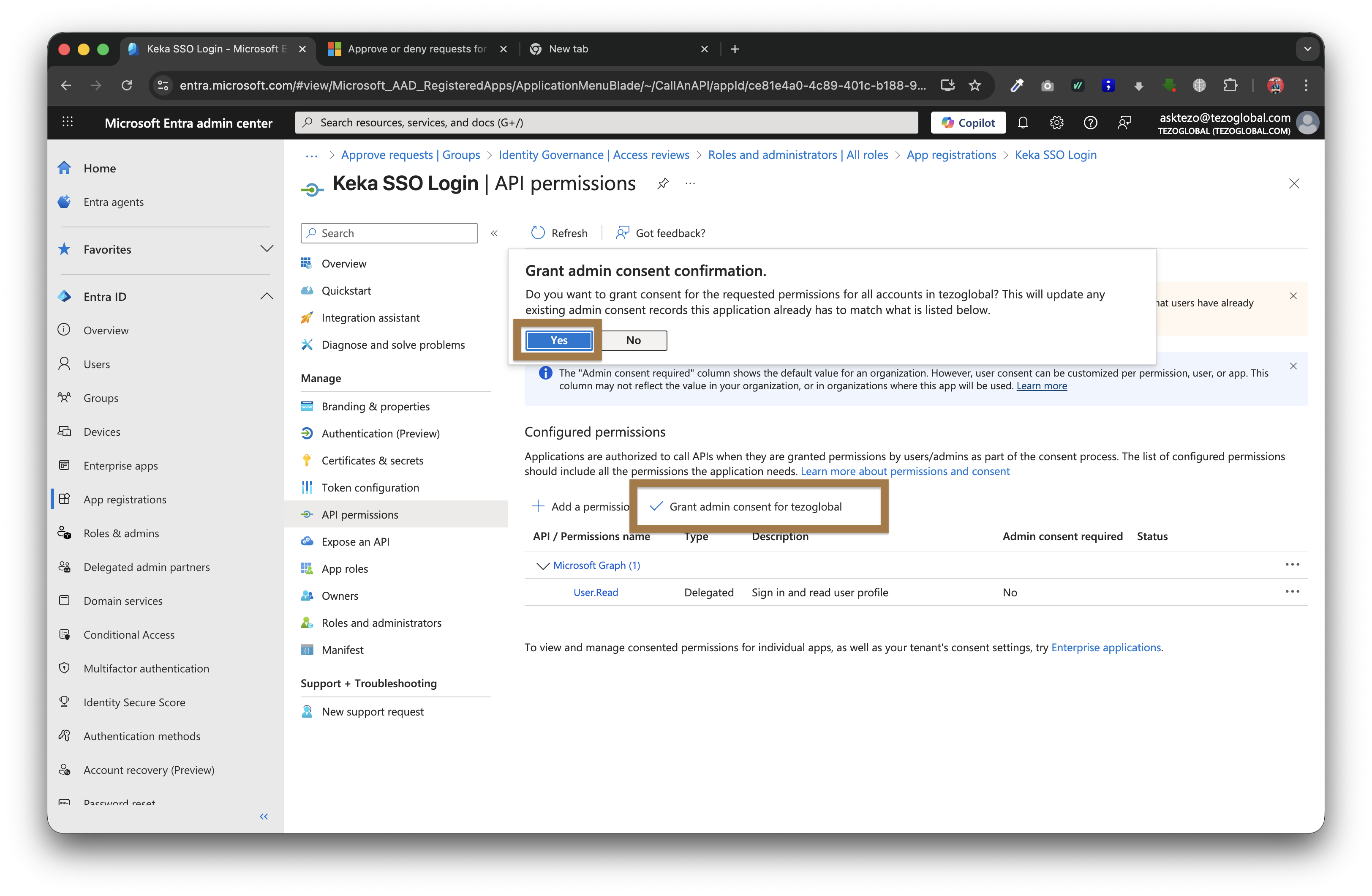Pin the API permissions blade

click(x=663, y=183)
